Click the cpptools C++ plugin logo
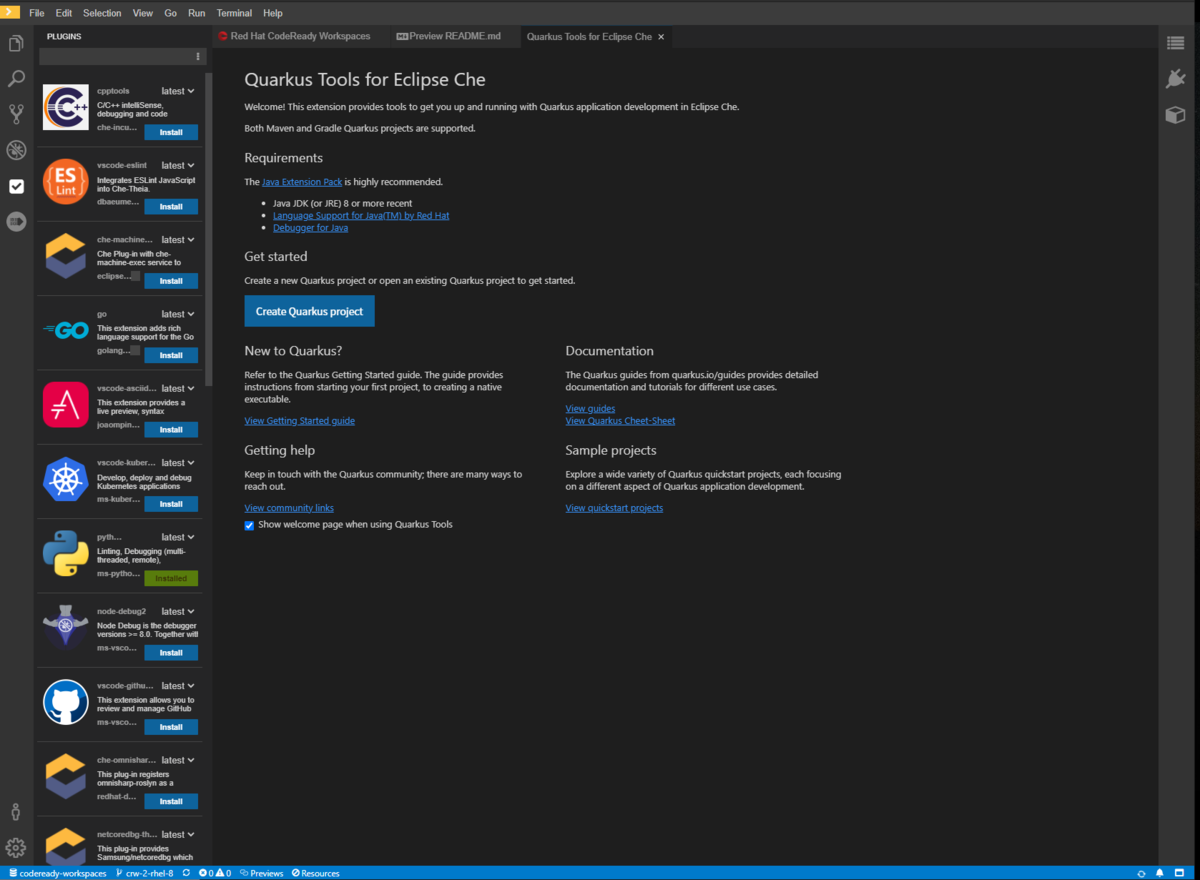This screenshot has width=1200, height=880. pyautogui.click(x=66, y=106)
